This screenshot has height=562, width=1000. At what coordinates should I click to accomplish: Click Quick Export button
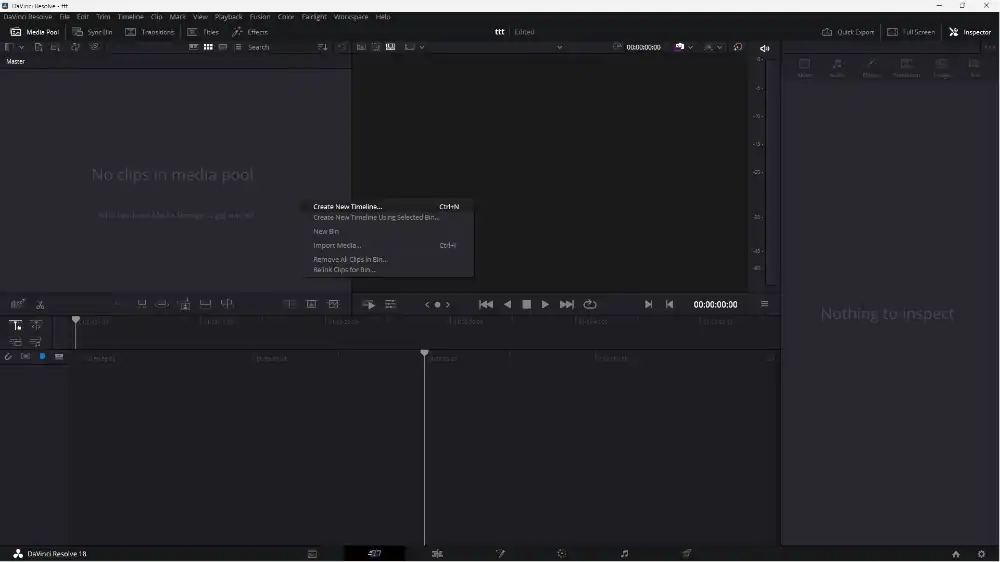pos(848,32)
